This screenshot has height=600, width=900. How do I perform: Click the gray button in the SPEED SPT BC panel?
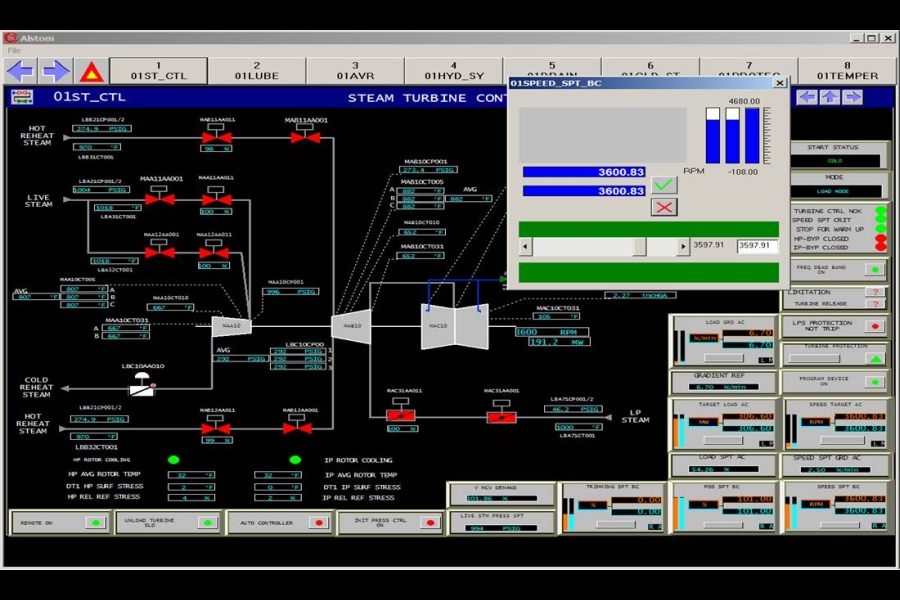842,524
